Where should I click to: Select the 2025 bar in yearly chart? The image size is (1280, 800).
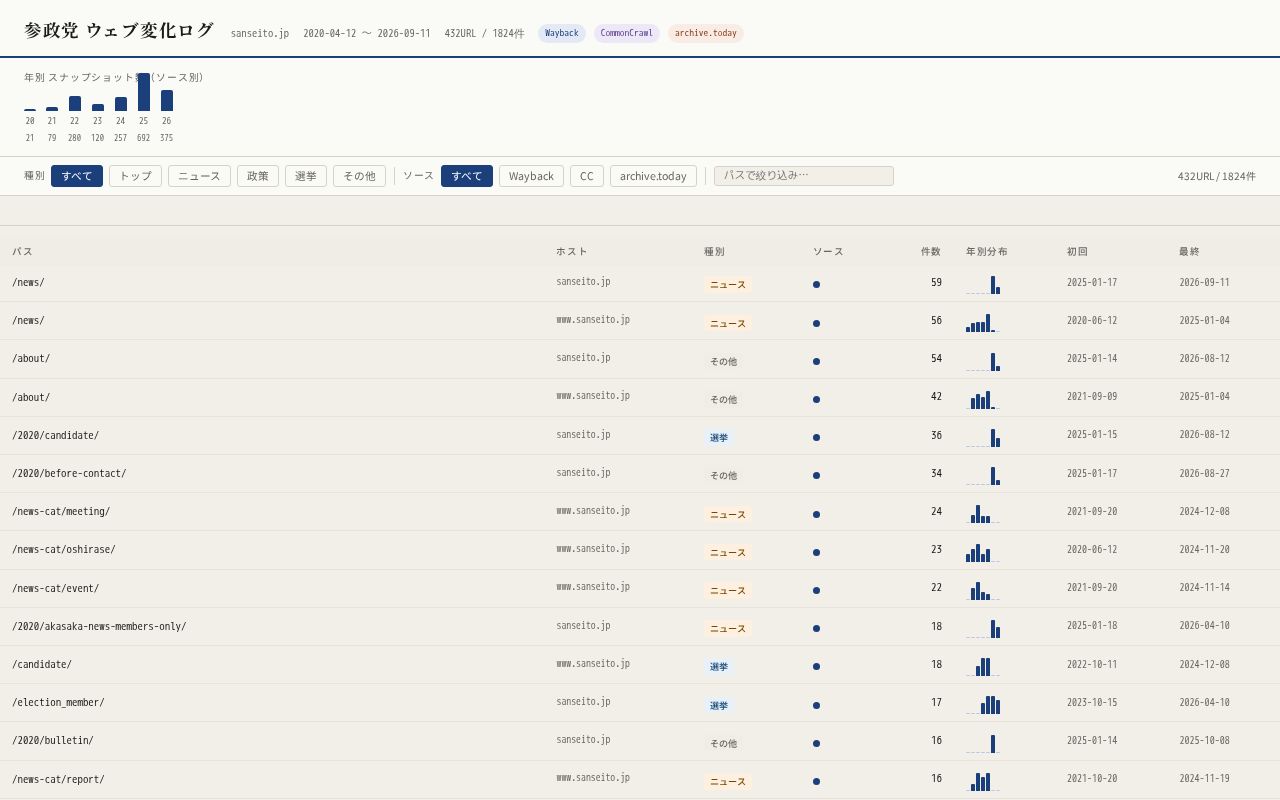pos(144,92)
